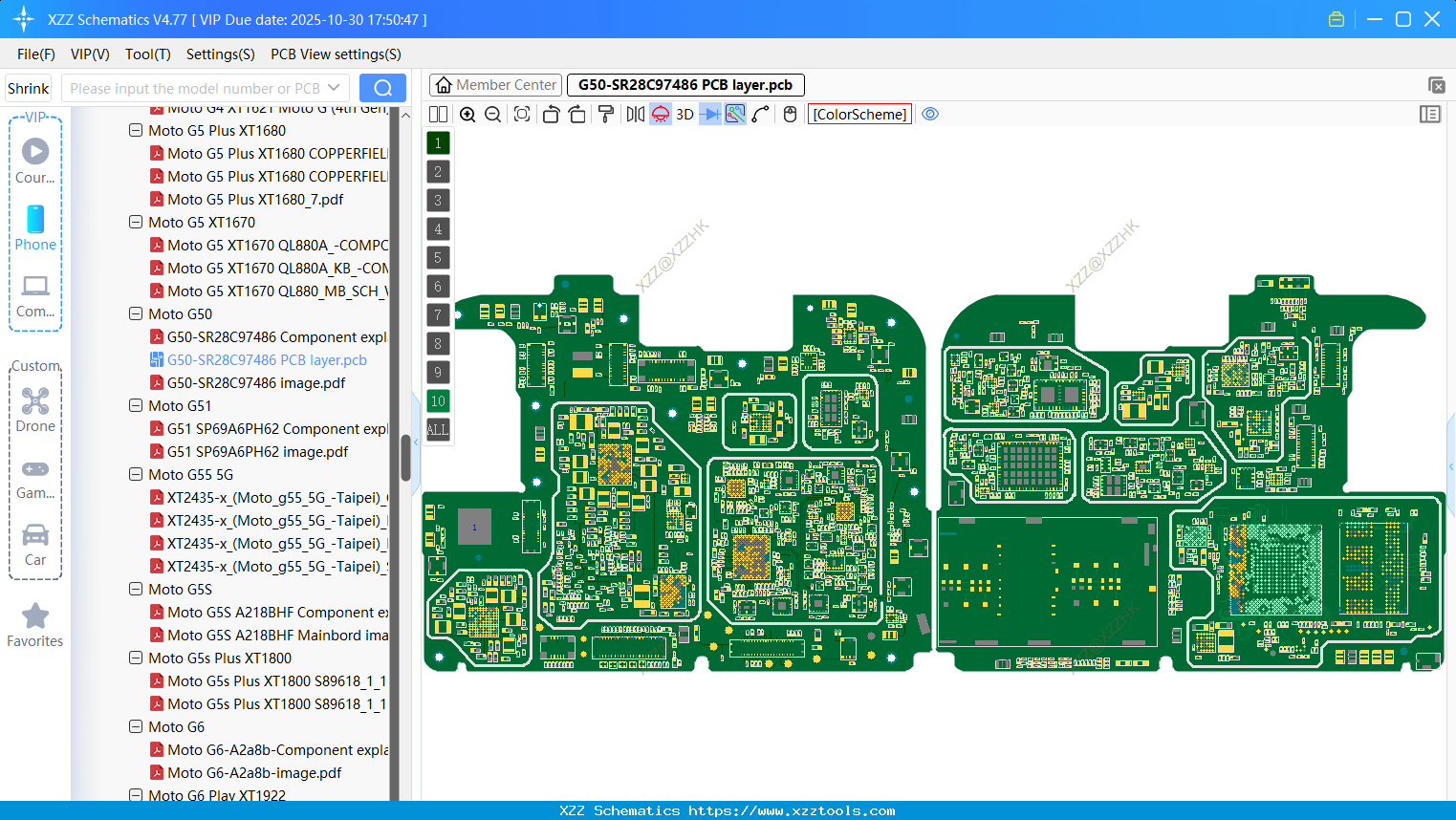Open the ColorScheme picker

click(858, 114)
